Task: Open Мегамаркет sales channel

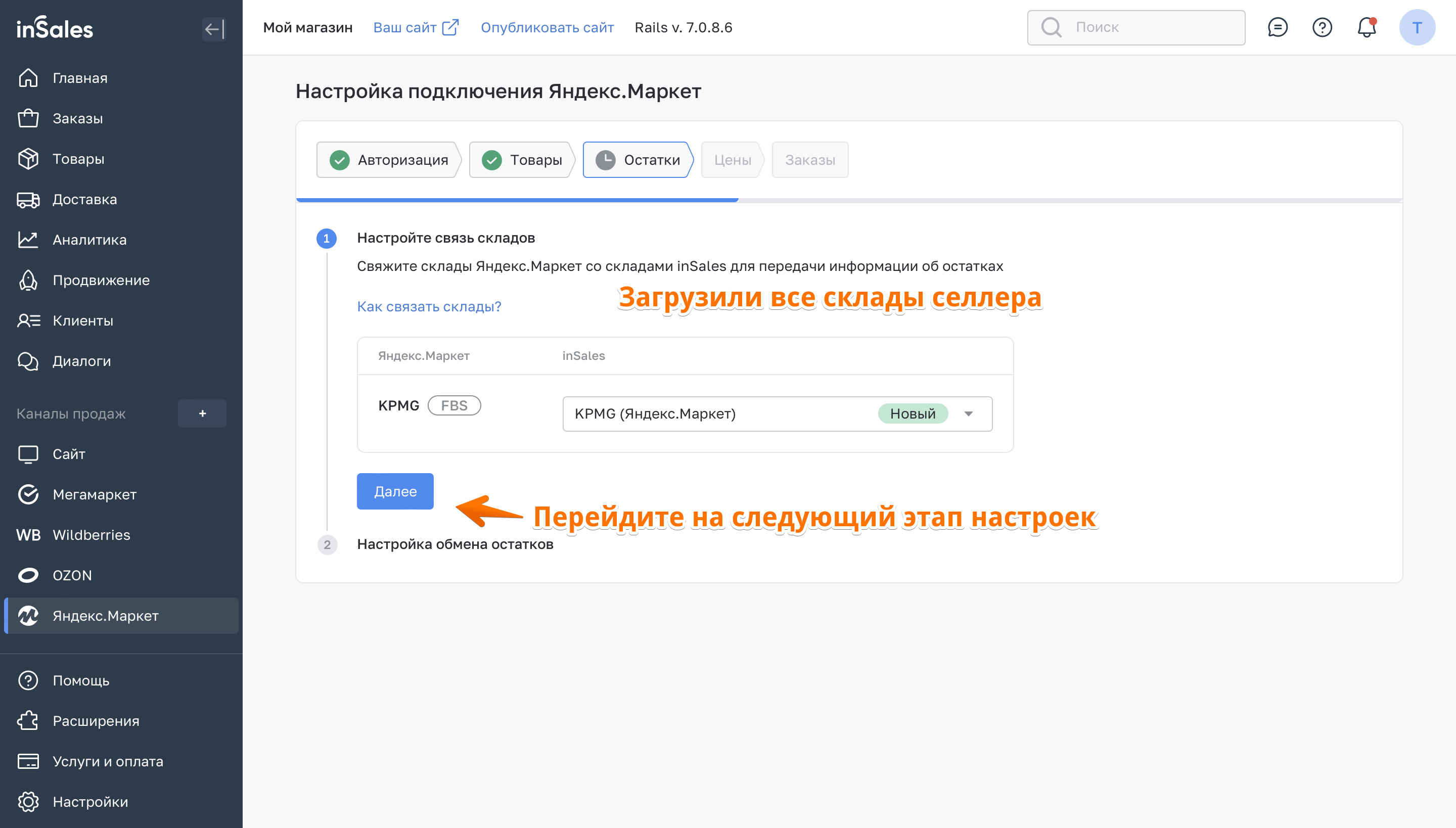Action: (95, 494)
